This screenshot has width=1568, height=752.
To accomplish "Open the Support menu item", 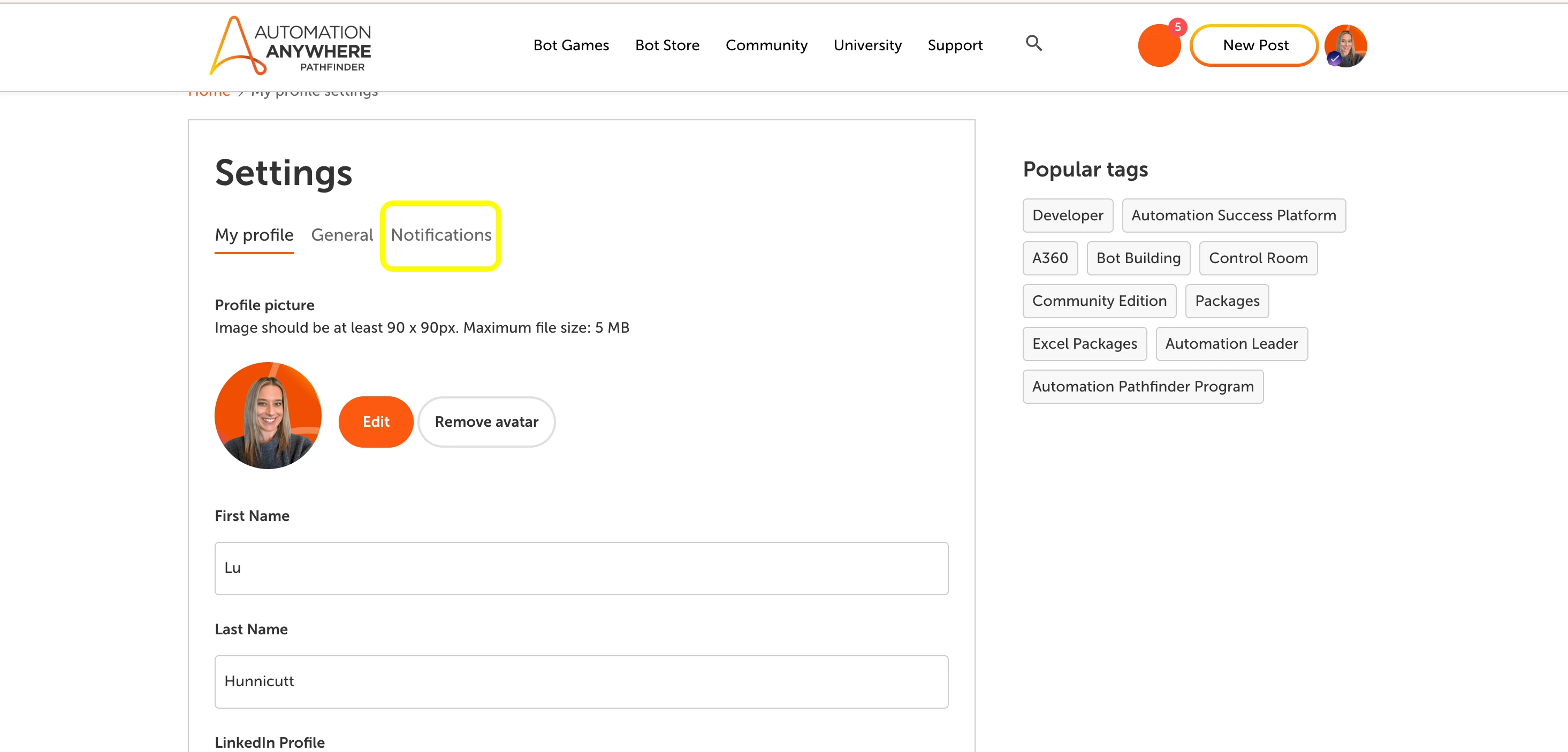I will click(x=954, y=45).
